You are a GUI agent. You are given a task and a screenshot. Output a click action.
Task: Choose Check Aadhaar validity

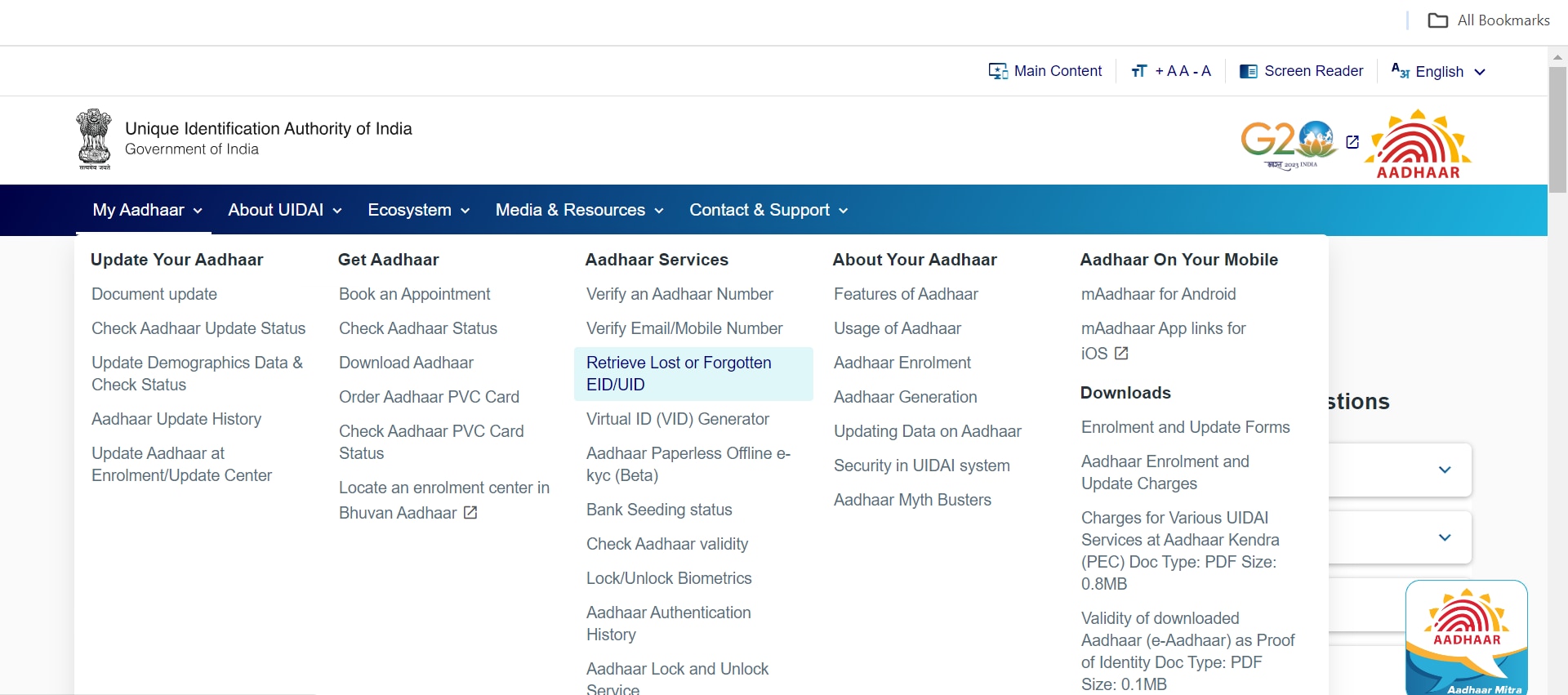point(667,544)
